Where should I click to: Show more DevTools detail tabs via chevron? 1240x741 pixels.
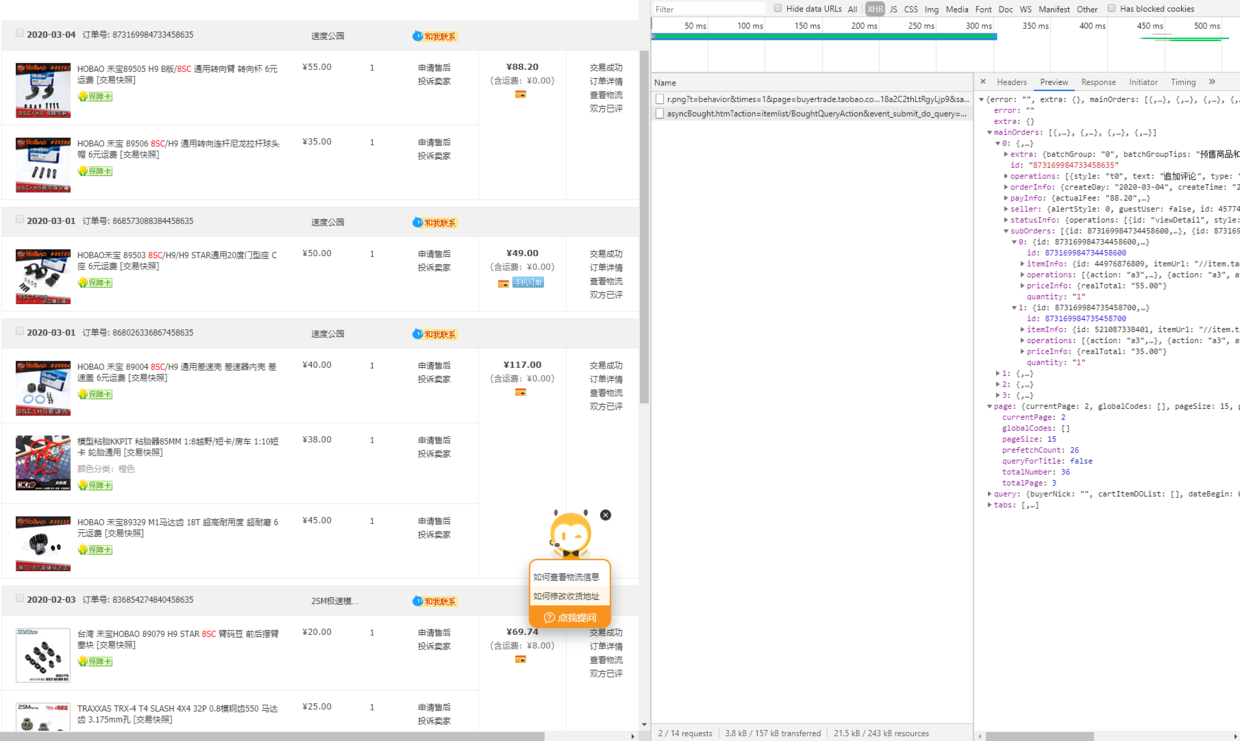1212,82
